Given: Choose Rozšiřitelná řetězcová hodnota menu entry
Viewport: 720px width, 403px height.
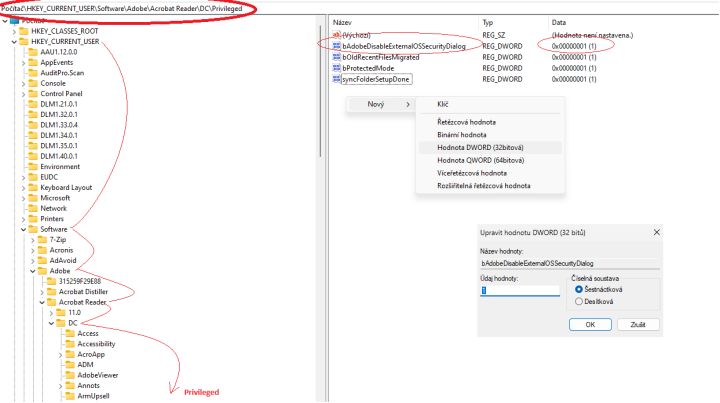Looking at the screenshot, I should 489,186.
